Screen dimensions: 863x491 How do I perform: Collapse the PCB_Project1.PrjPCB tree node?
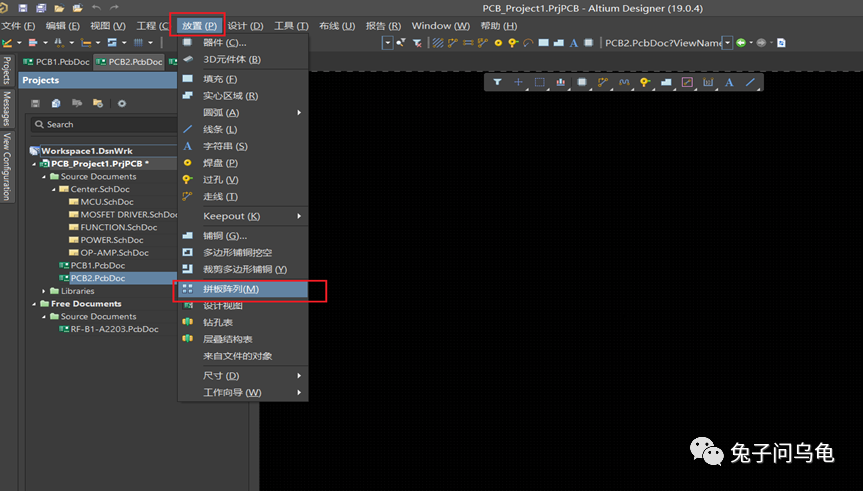coord(35,164)
